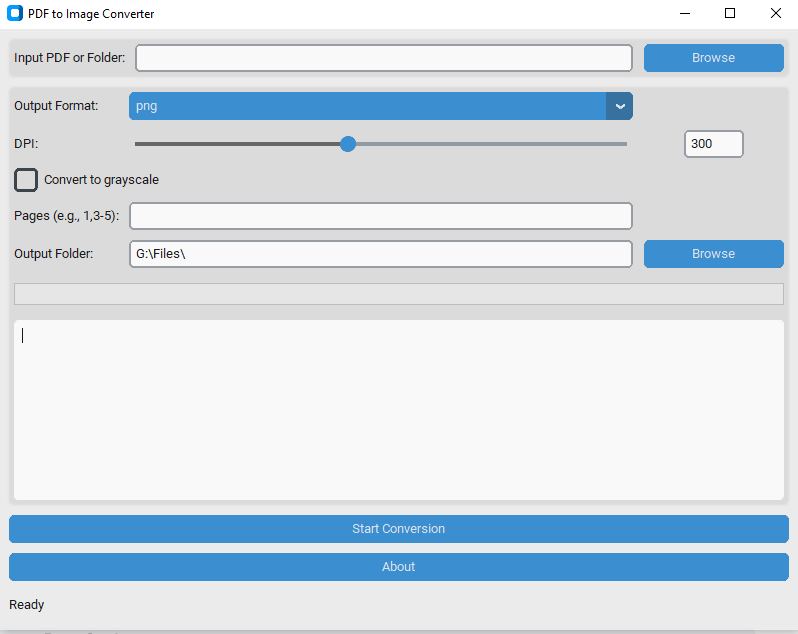Click the DPI slider handle
The width and height of the screenshot is (798, 634).
point(348,144)
